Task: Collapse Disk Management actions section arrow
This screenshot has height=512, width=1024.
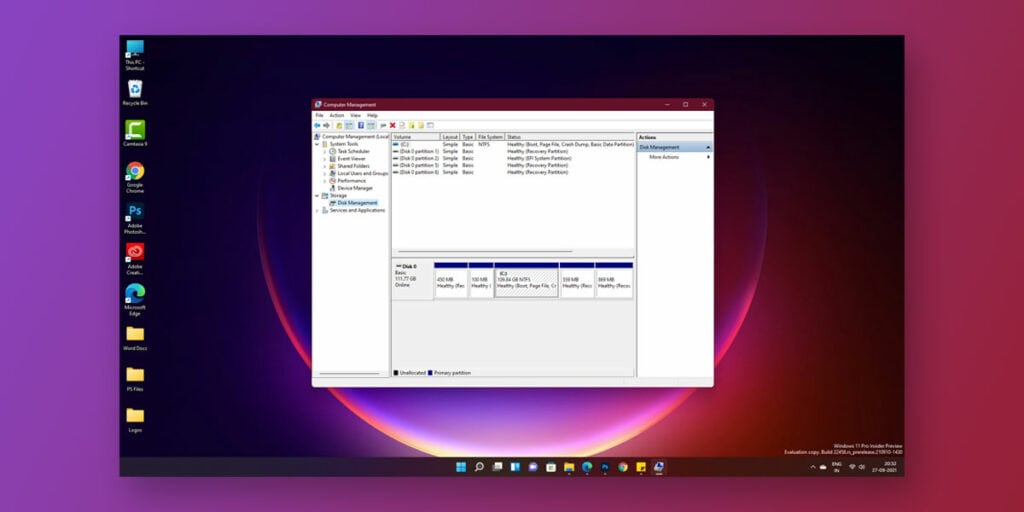Action: click(708, 148)
